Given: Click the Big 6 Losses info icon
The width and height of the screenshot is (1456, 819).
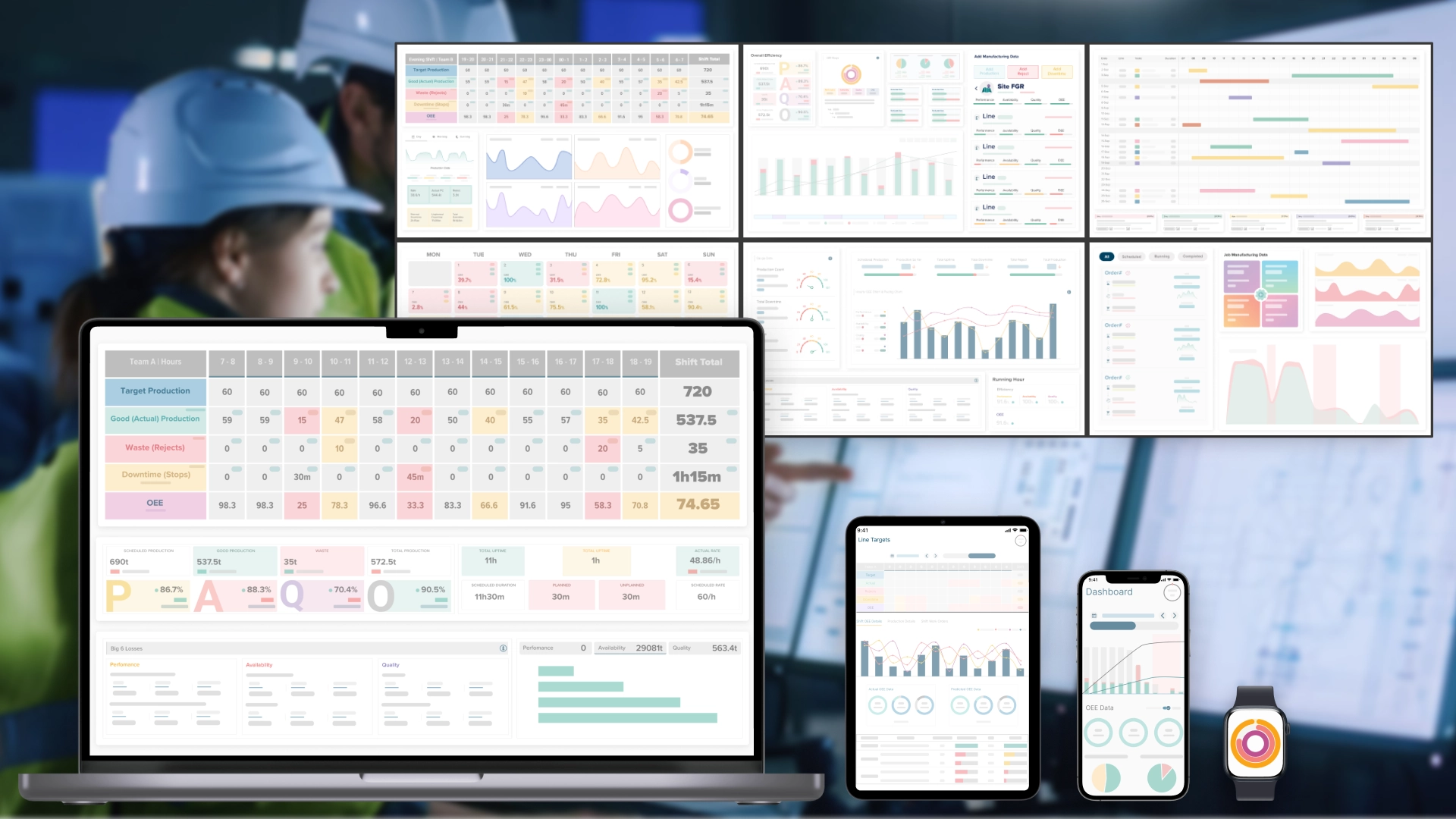Looking at the screenshot, I should coord(504,647).
